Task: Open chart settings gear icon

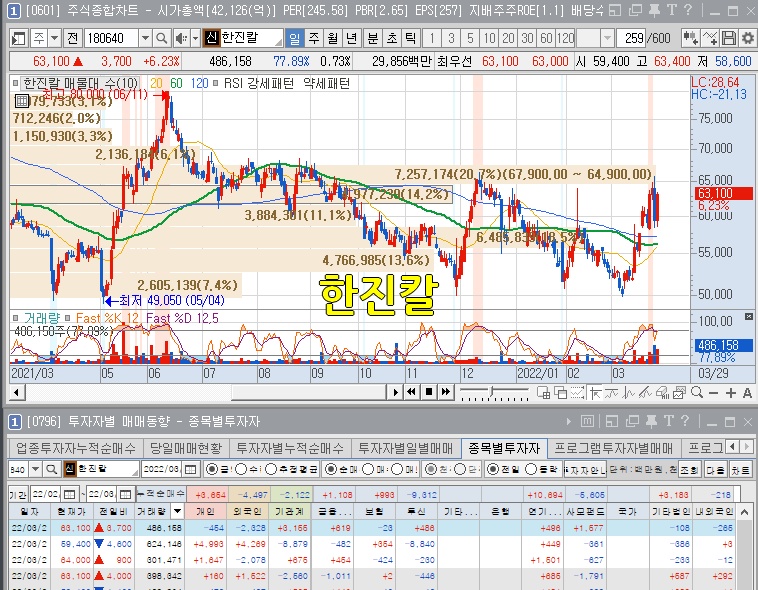Action: [747, 38]
